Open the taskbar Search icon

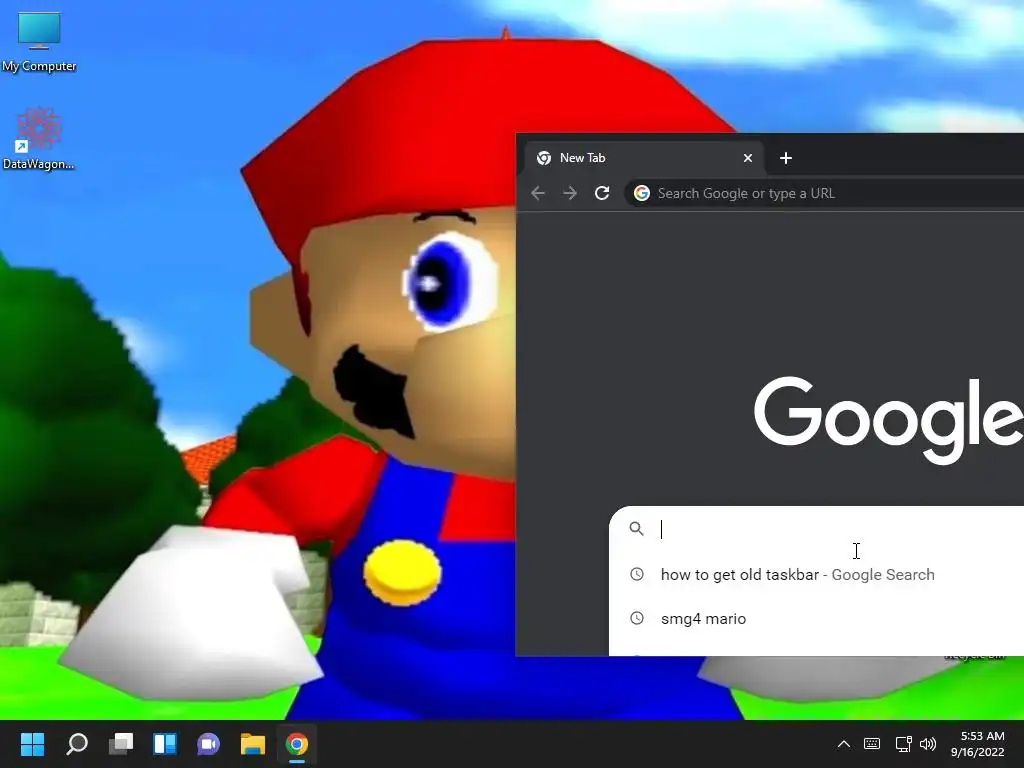(x=77, y=744)
